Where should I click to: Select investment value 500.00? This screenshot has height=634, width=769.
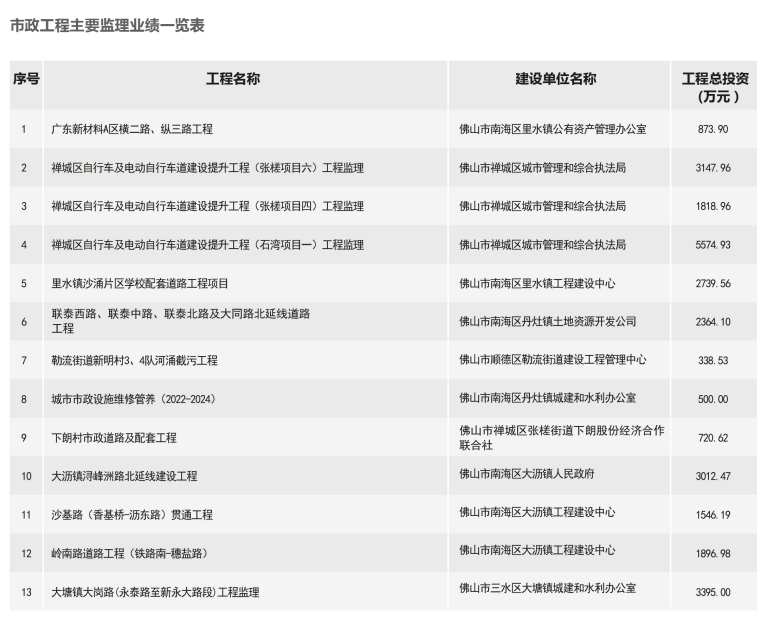click(713, 399)
